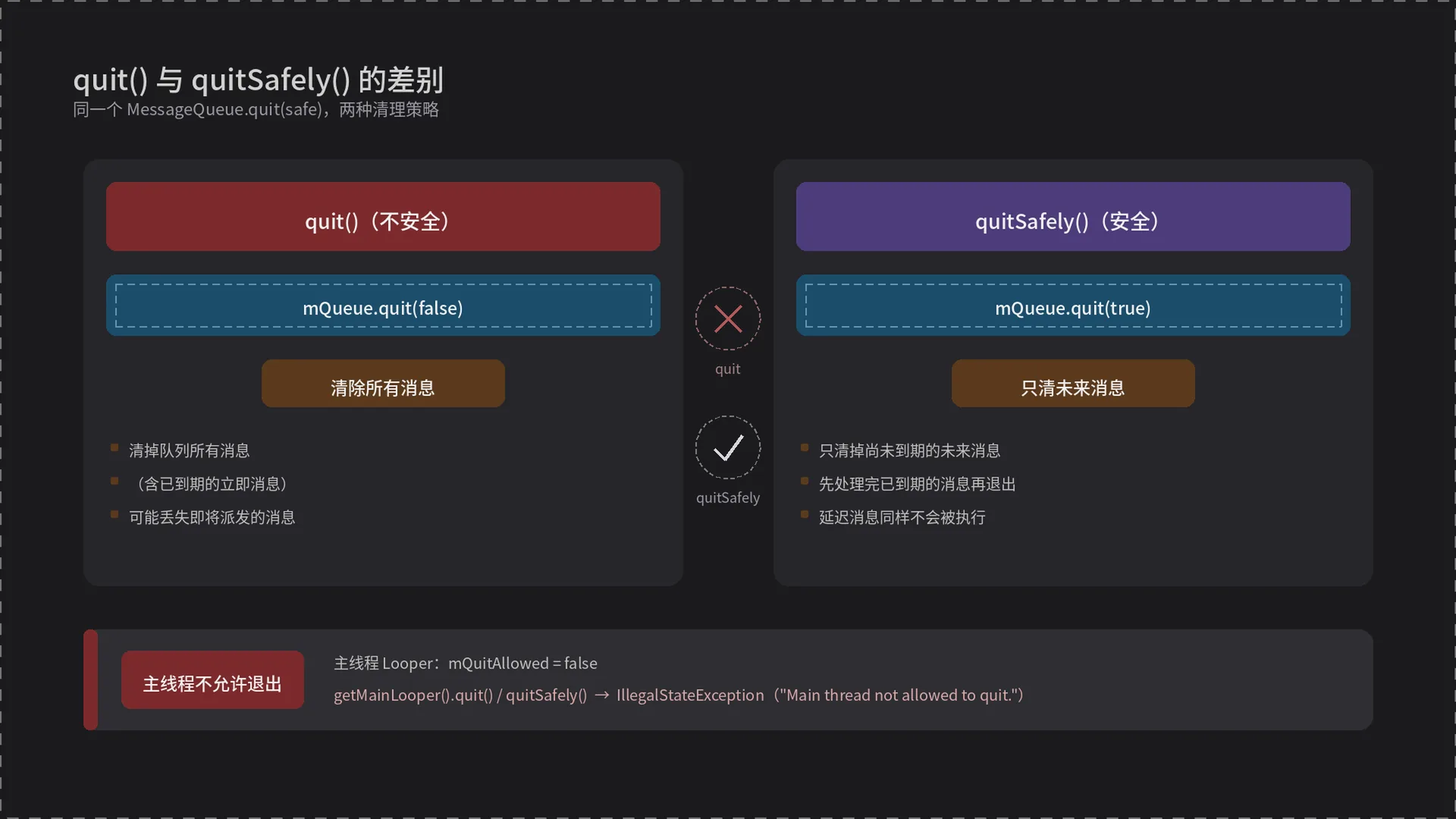The width and height of the screenshot is (1456, 819).
Task: Click the mQueue.quit(true) box
Action: 1073,306
